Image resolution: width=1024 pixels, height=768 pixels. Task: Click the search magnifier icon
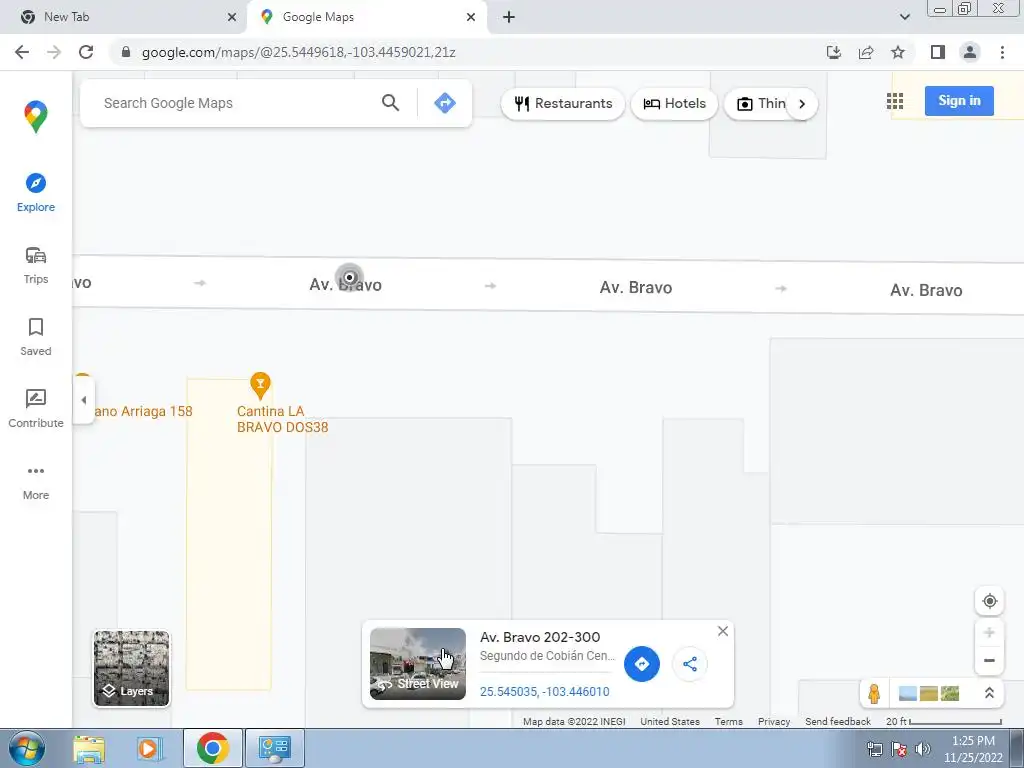pos(391,103)
